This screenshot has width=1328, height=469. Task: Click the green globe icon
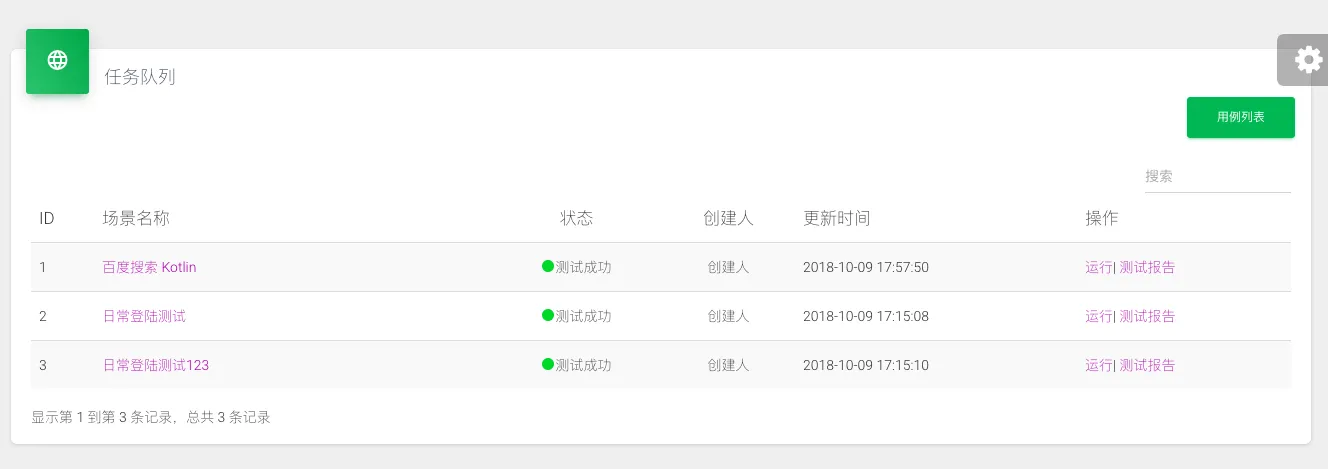[x=57, y=61]
